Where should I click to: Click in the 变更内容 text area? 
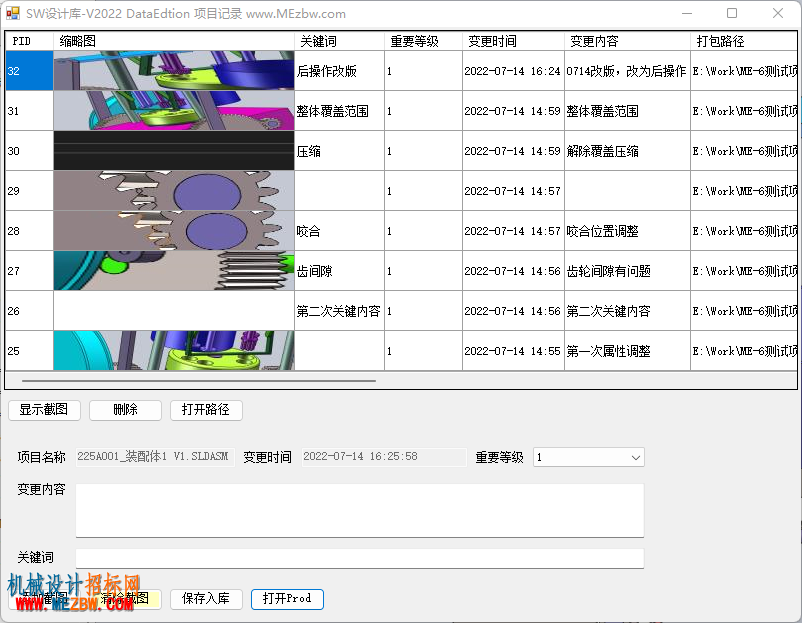pos(360,510)
